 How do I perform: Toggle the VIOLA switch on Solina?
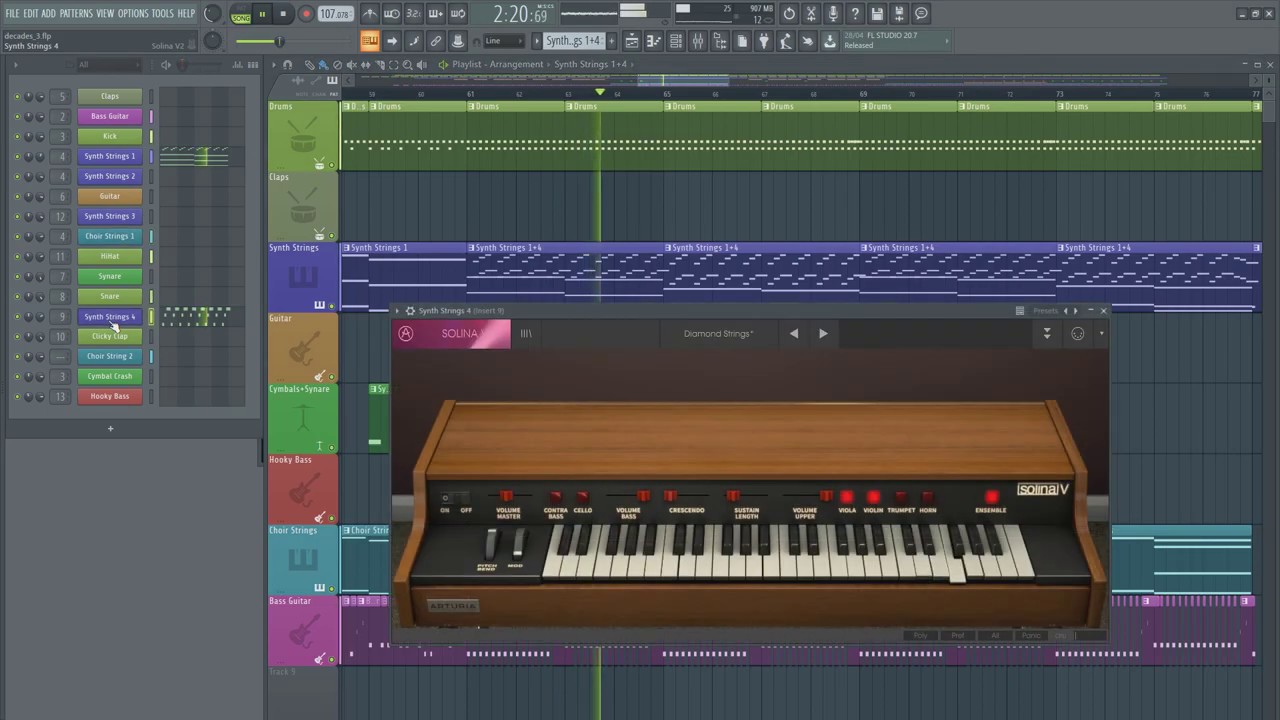[847, 497]
